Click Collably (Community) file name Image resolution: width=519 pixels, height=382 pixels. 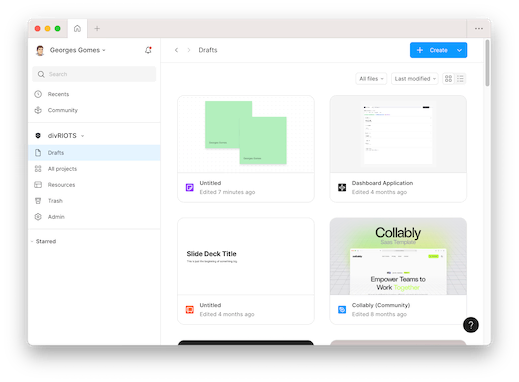(x=381, y=305)
